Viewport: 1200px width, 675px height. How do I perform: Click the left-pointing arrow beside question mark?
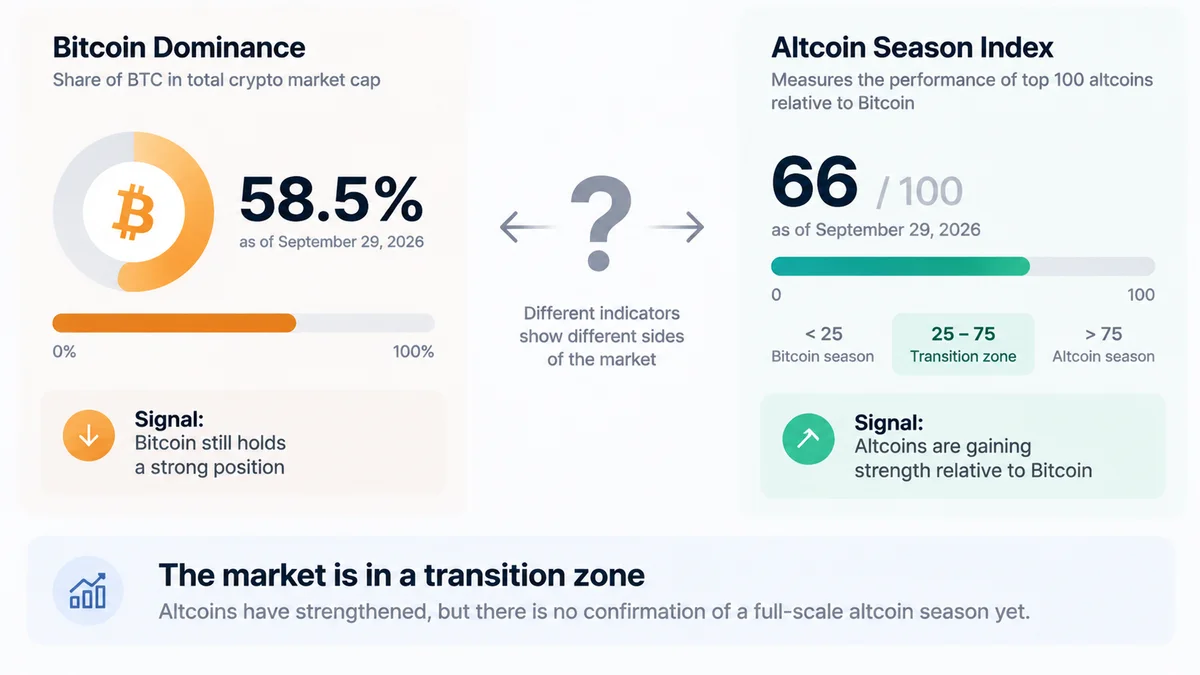526,228
